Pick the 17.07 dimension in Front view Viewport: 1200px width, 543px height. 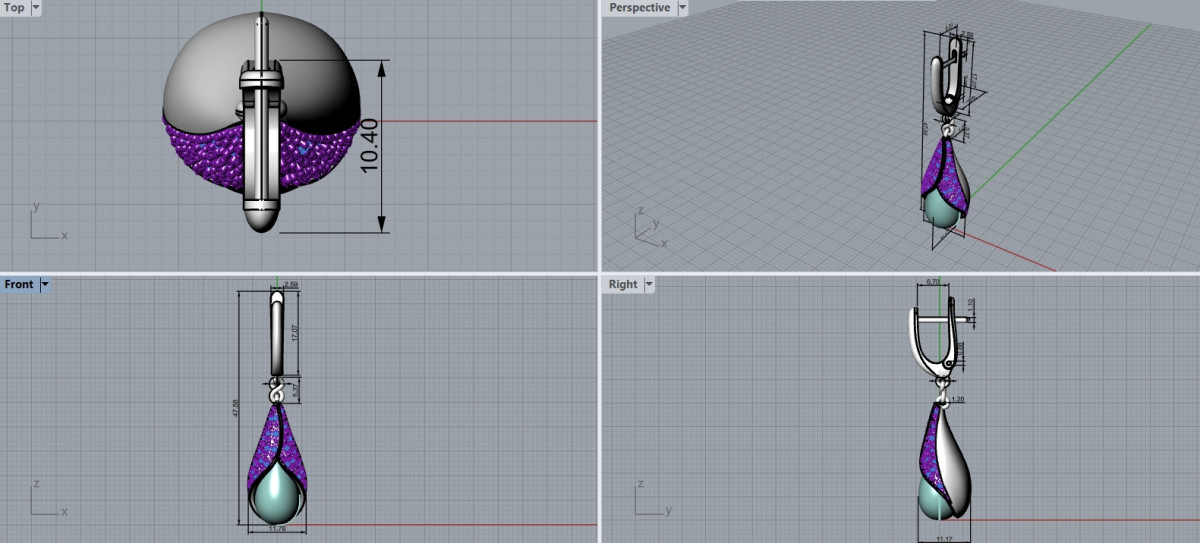294,333
